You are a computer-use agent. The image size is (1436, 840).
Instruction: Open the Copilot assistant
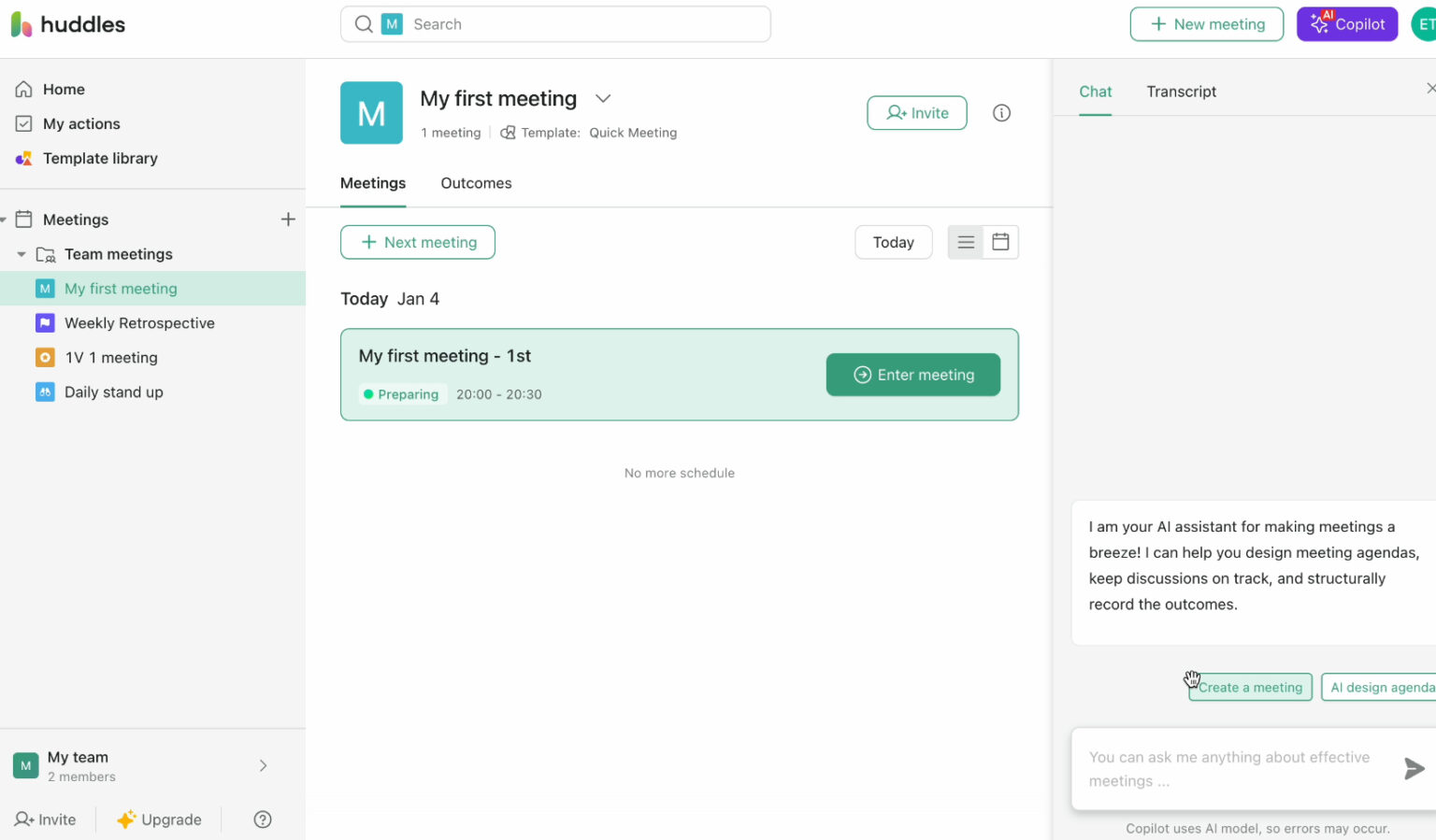tap(1347, 23)
